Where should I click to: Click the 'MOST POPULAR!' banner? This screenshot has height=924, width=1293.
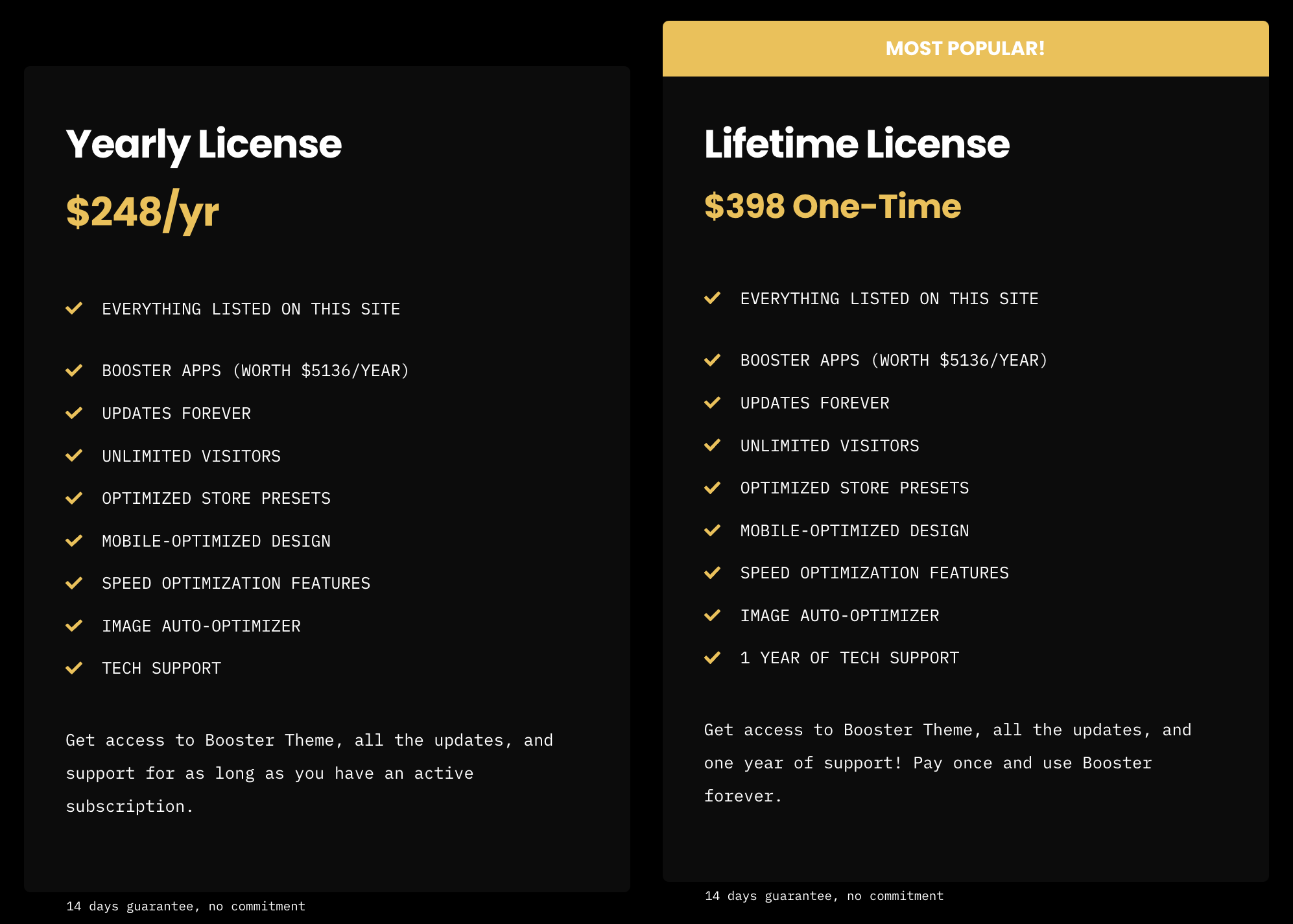coord(966,49)
